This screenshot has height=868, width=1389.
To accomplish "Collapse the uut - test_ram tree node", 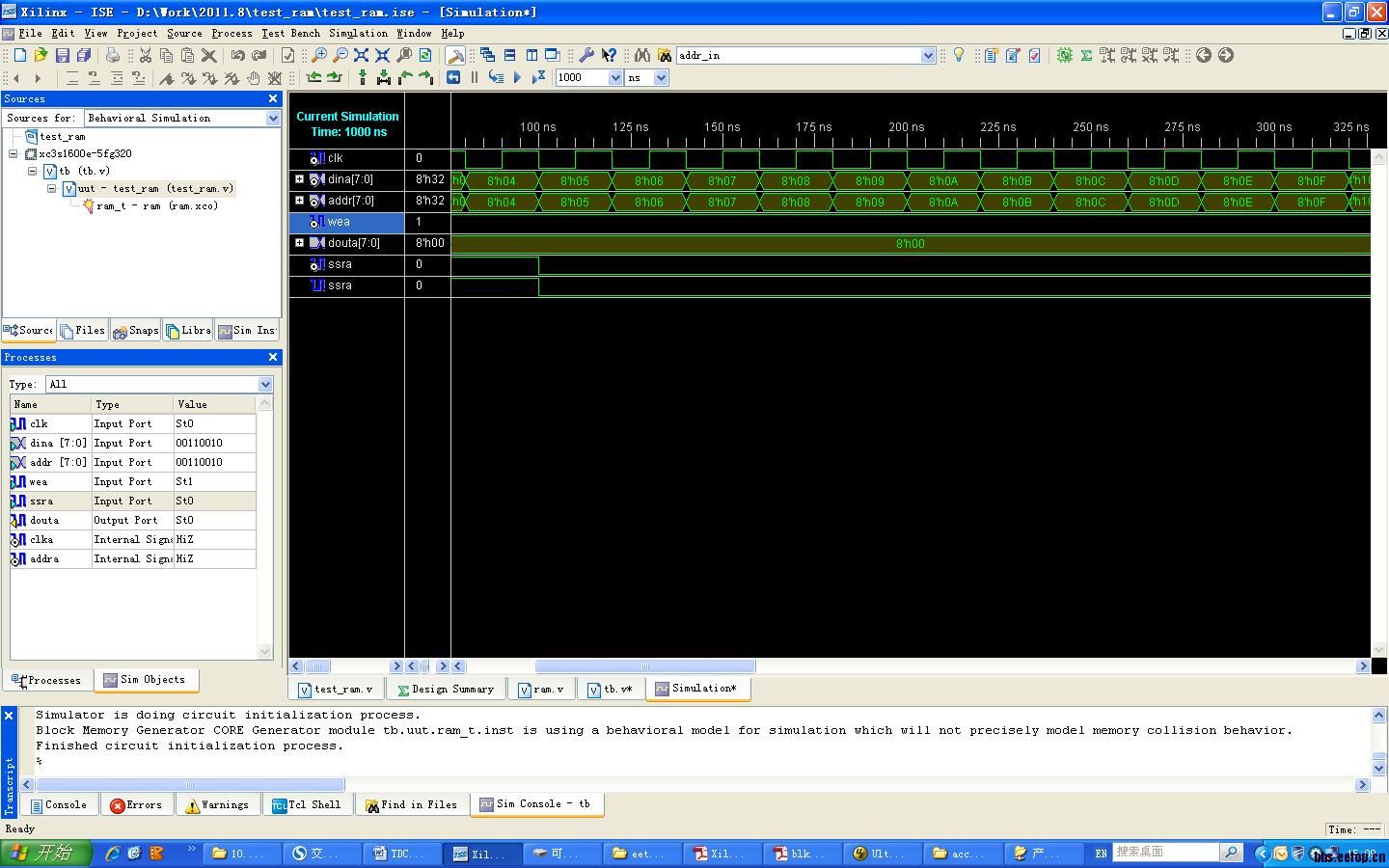I will (51, 189).
